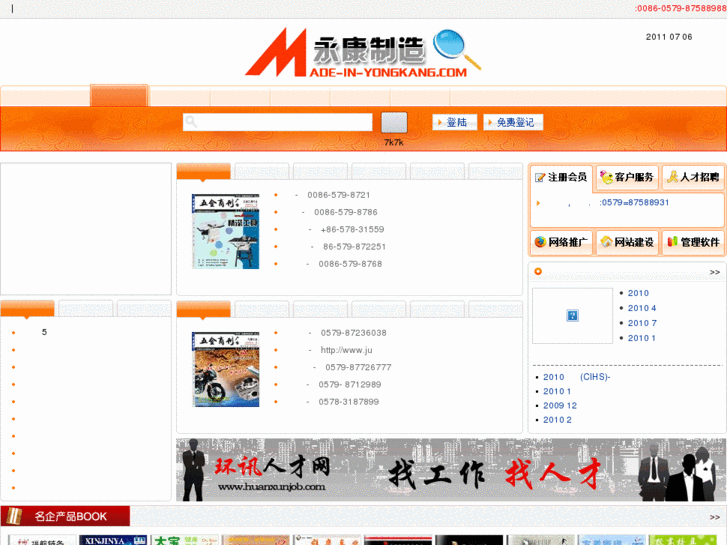Click the orange circle icon in news header

point(538,271)
